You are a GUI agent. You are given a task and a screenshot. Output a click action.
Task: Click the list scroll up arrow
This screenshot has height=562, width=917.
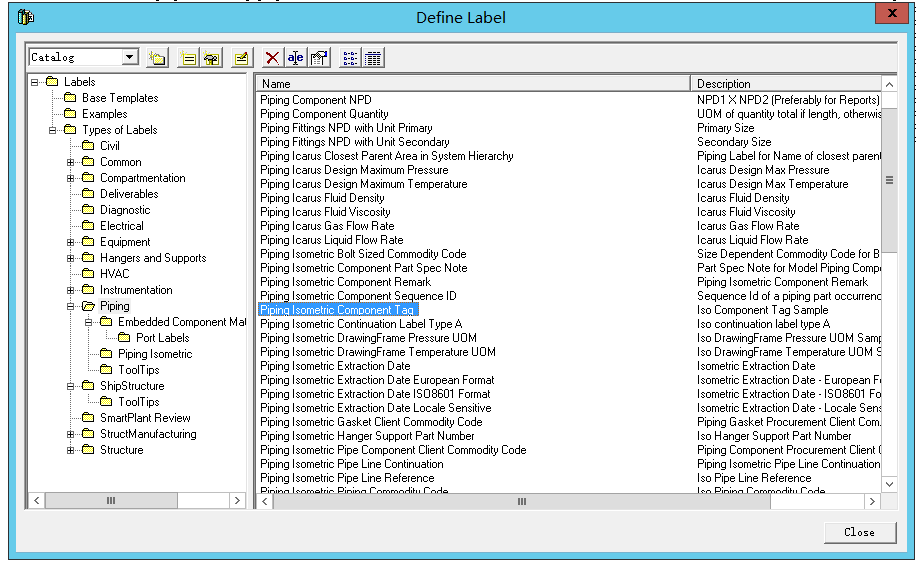889,85
